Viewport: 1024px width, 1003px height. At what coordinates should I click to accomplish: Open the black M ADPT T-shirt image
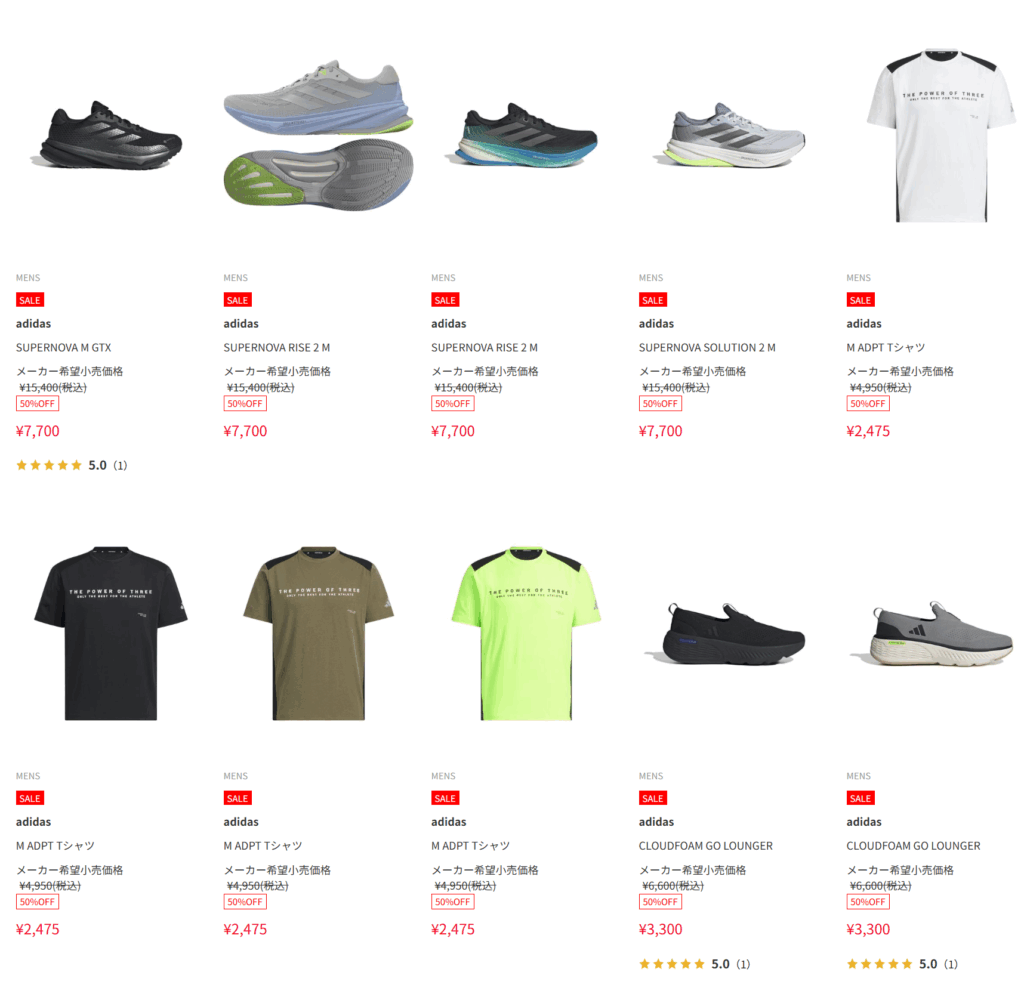point(111,633)
